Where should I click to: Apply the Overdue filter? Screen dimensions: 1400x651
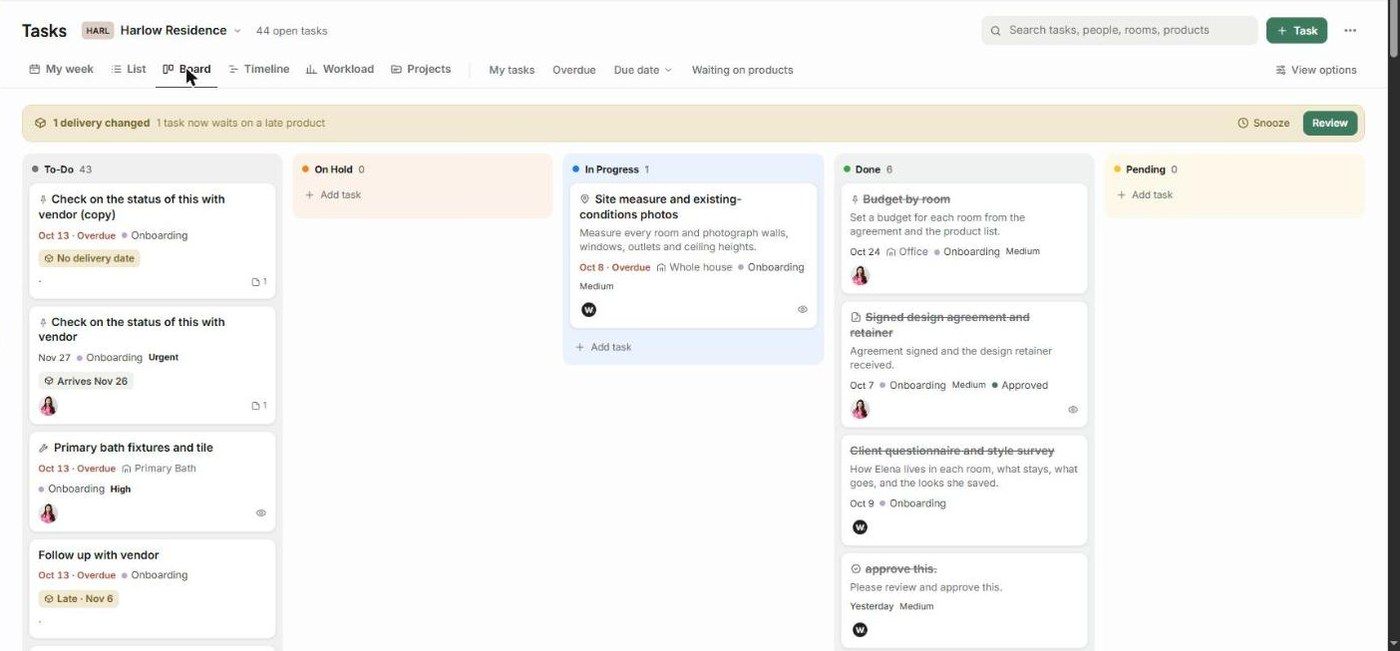(x=574, y=70)
